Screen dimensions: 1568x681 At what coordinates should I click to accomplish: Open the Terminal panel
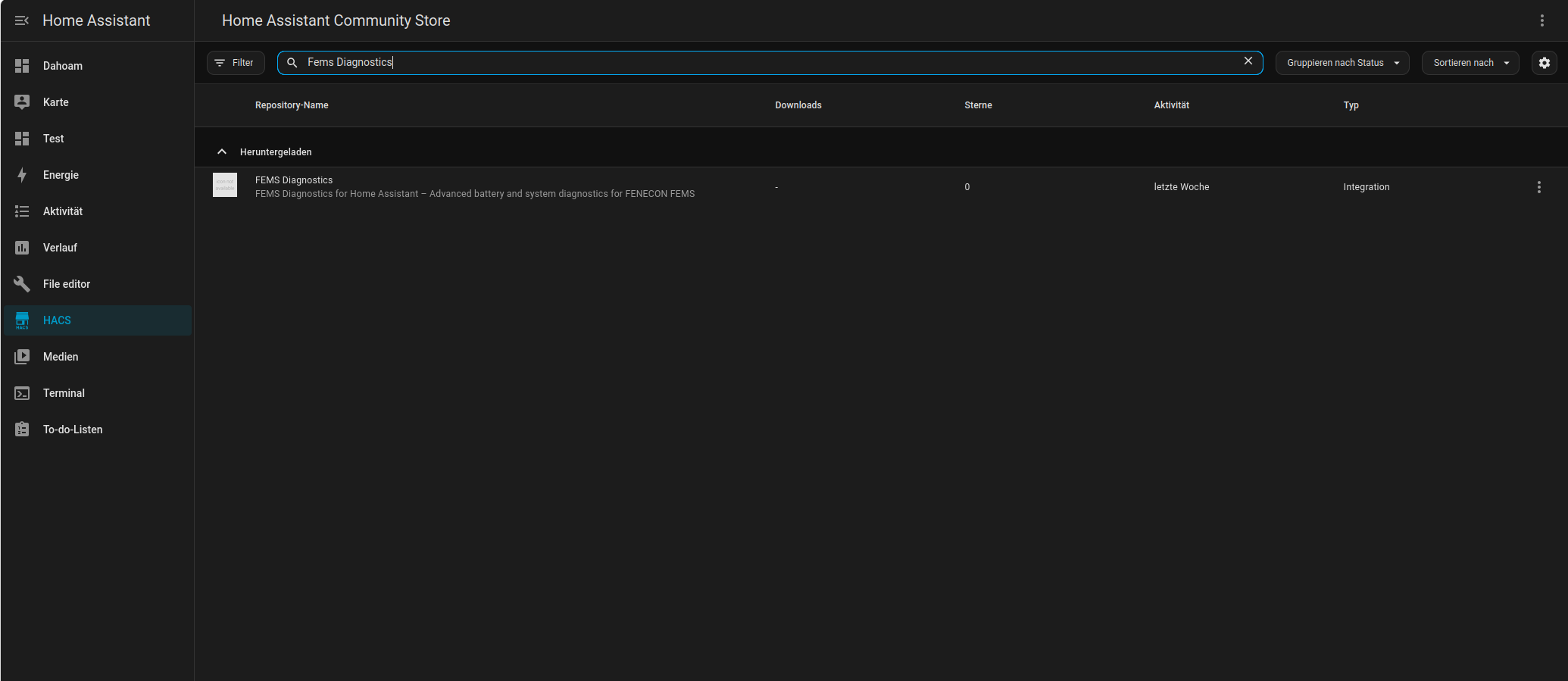point(98,393)
